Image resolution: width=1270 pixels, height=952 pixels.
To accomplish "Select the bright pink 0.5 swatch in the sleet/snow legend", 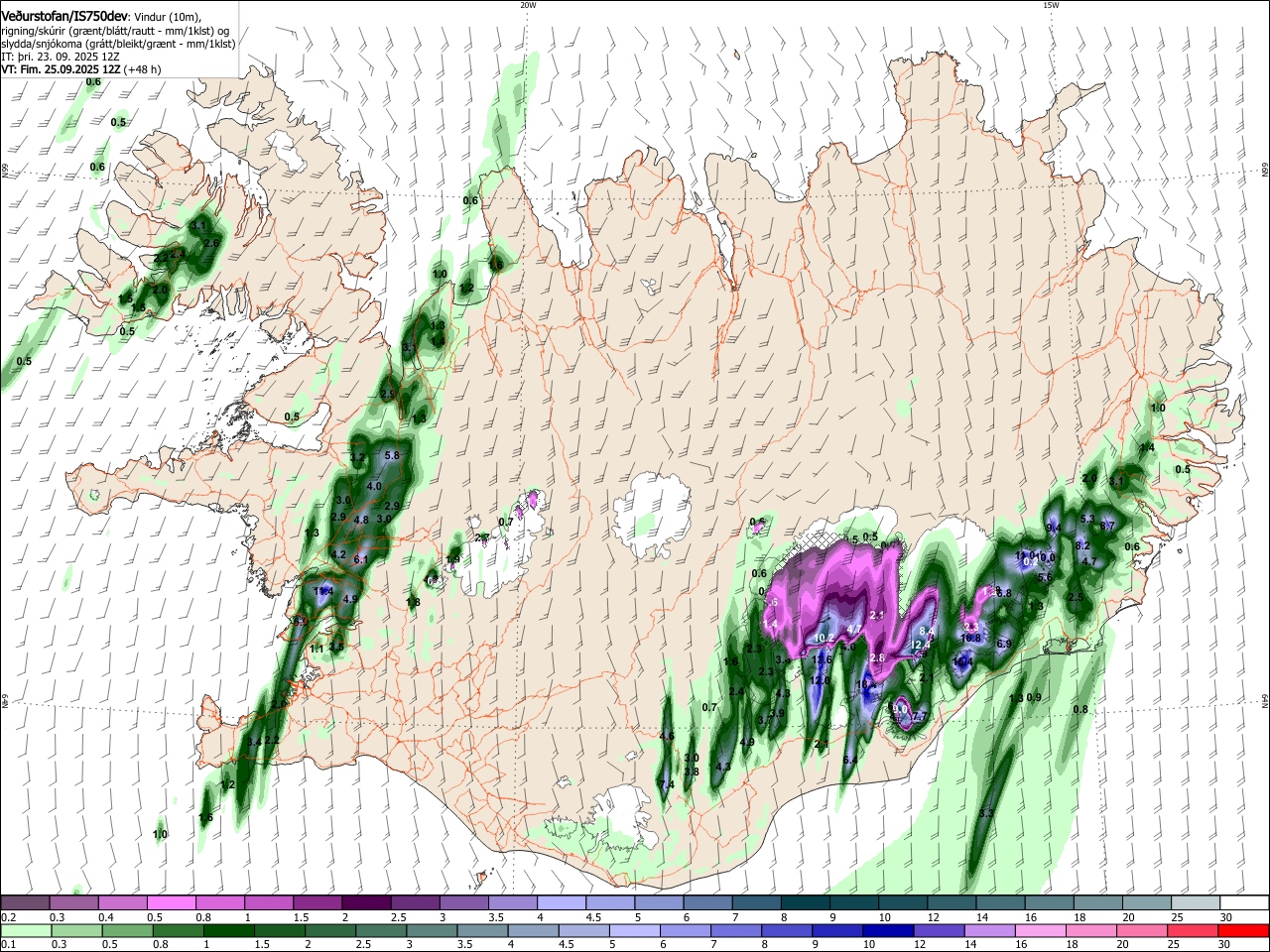I will [171, 902].
